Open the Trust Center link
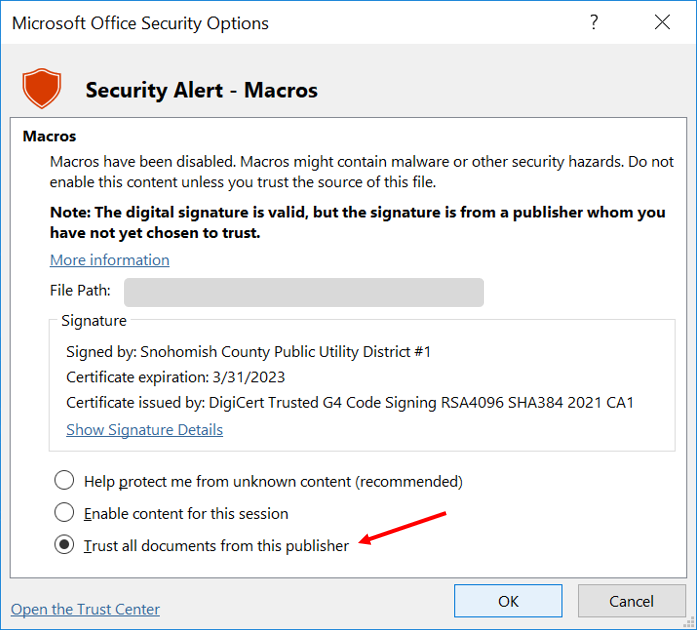Viewport: 700px width, 630px height. [85, 609]
